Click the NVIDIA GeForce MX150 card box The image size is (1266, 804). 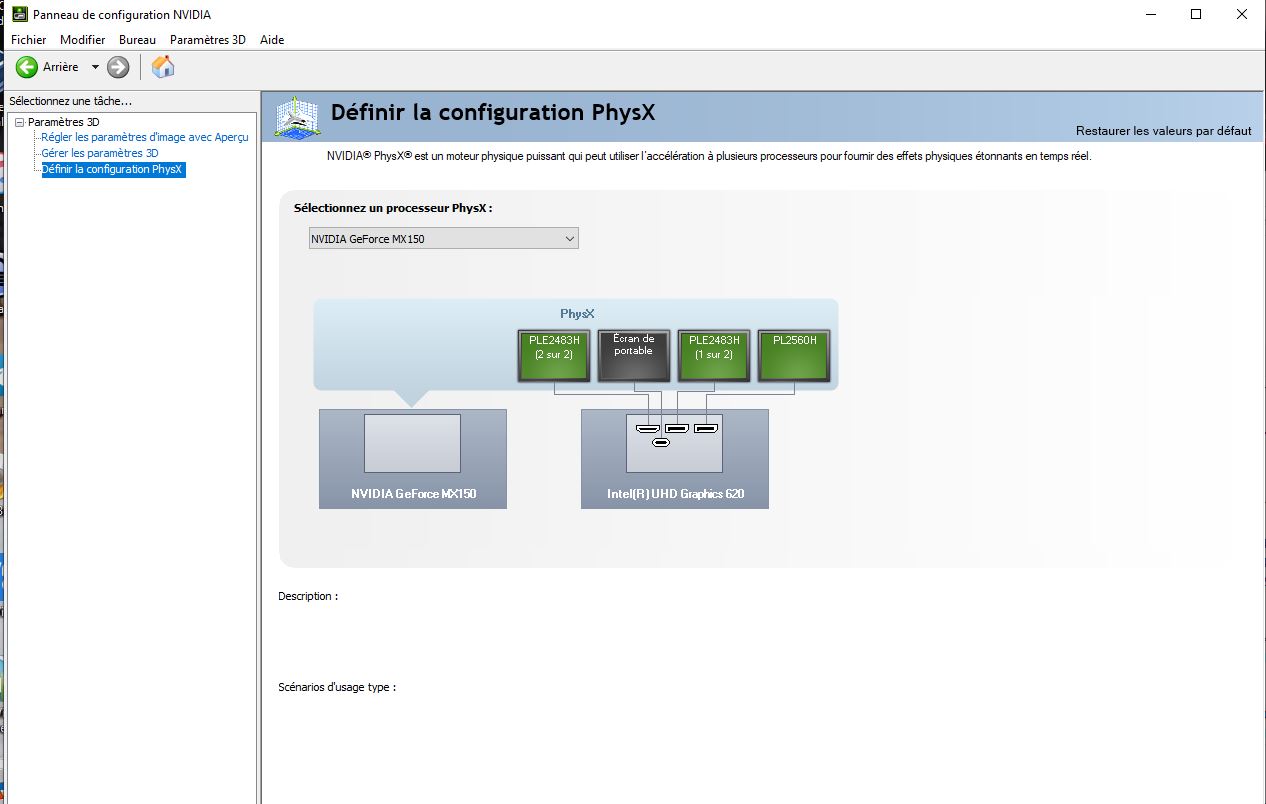413,459
